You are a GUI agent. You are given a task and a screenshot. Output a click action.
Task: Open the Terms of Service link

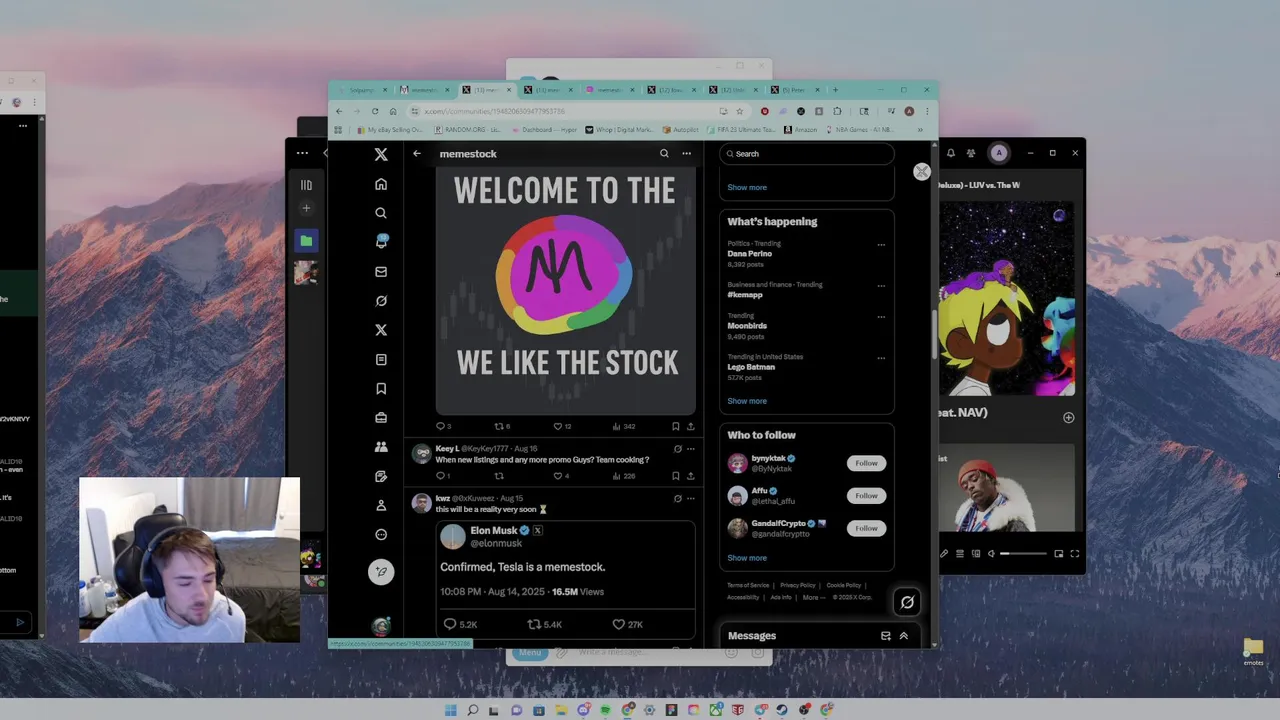click(748, 585)
